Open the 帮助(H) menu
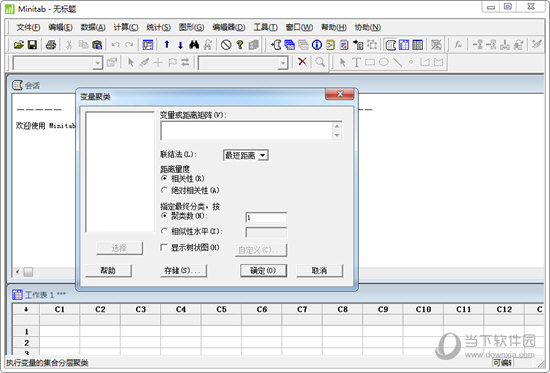The image size is (550, 373). pos(334,27)
